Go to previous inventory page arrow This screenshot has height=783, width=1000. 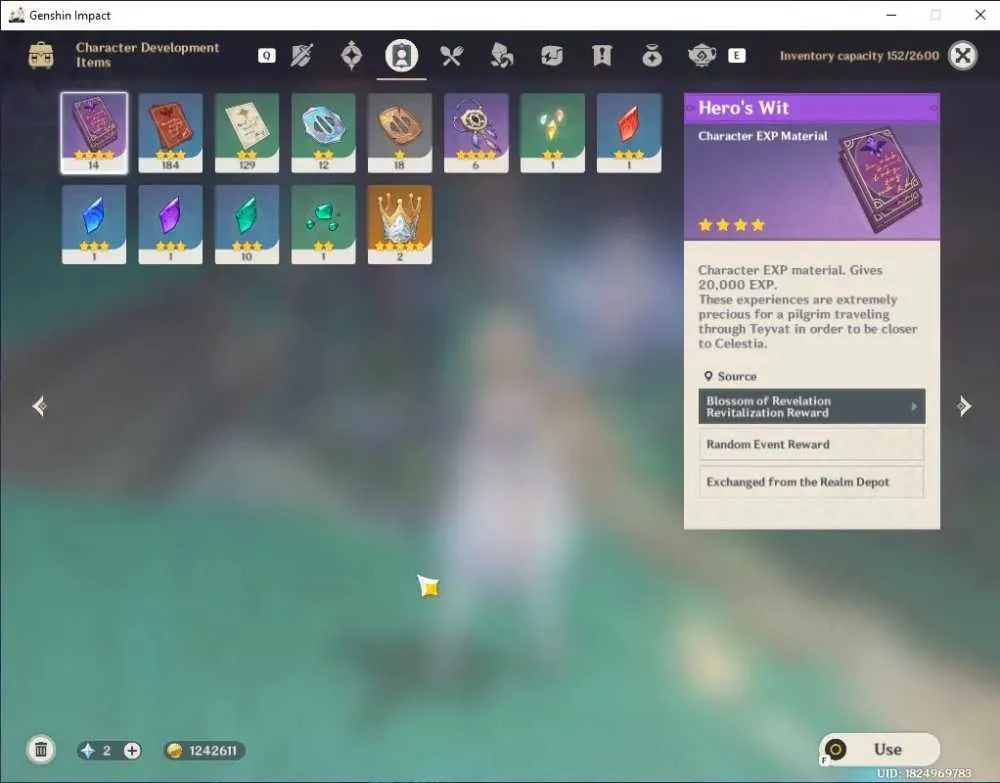pos(40,406)
